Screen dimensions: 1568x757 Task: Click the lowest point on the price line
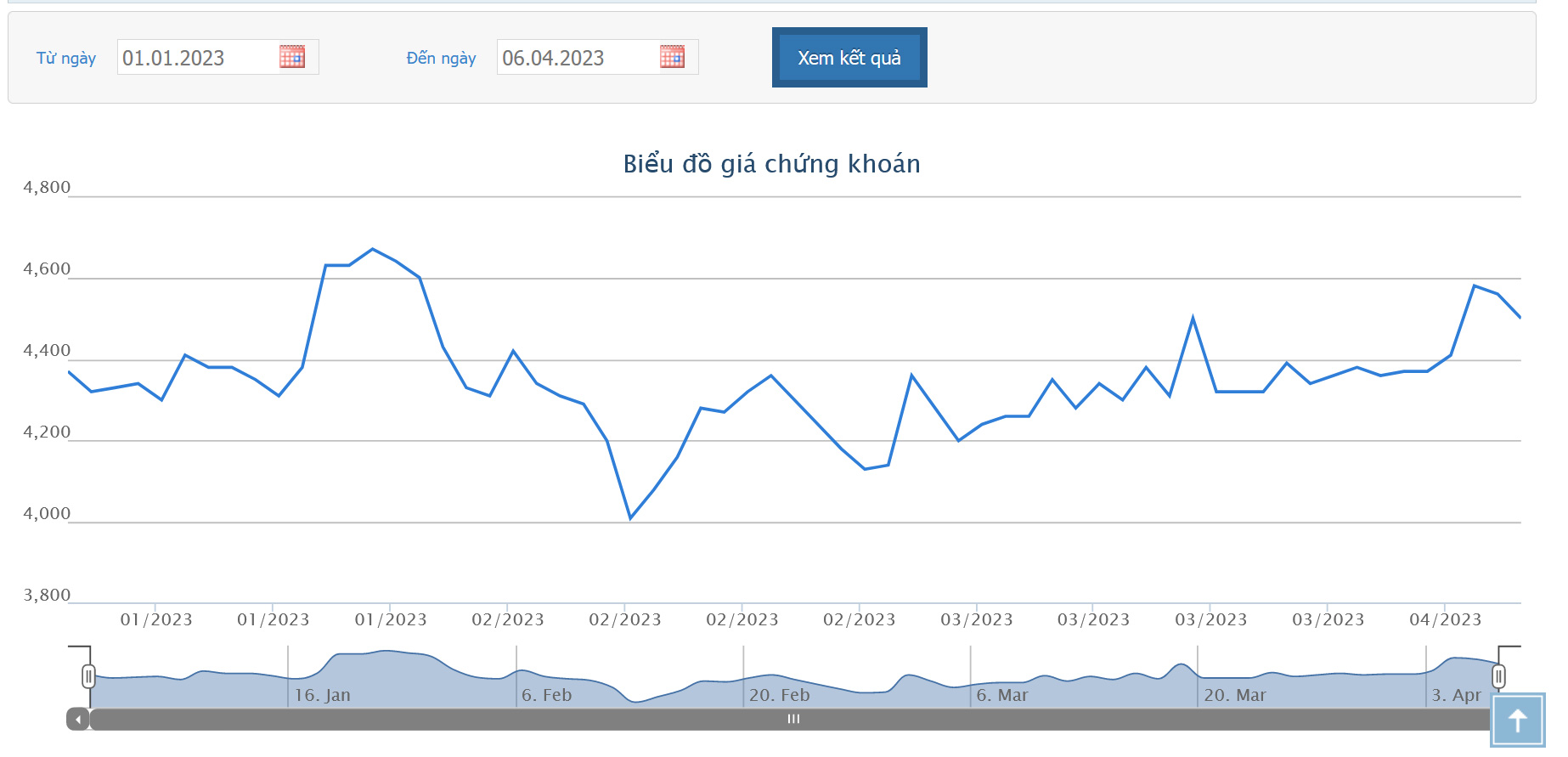(630, 517)
